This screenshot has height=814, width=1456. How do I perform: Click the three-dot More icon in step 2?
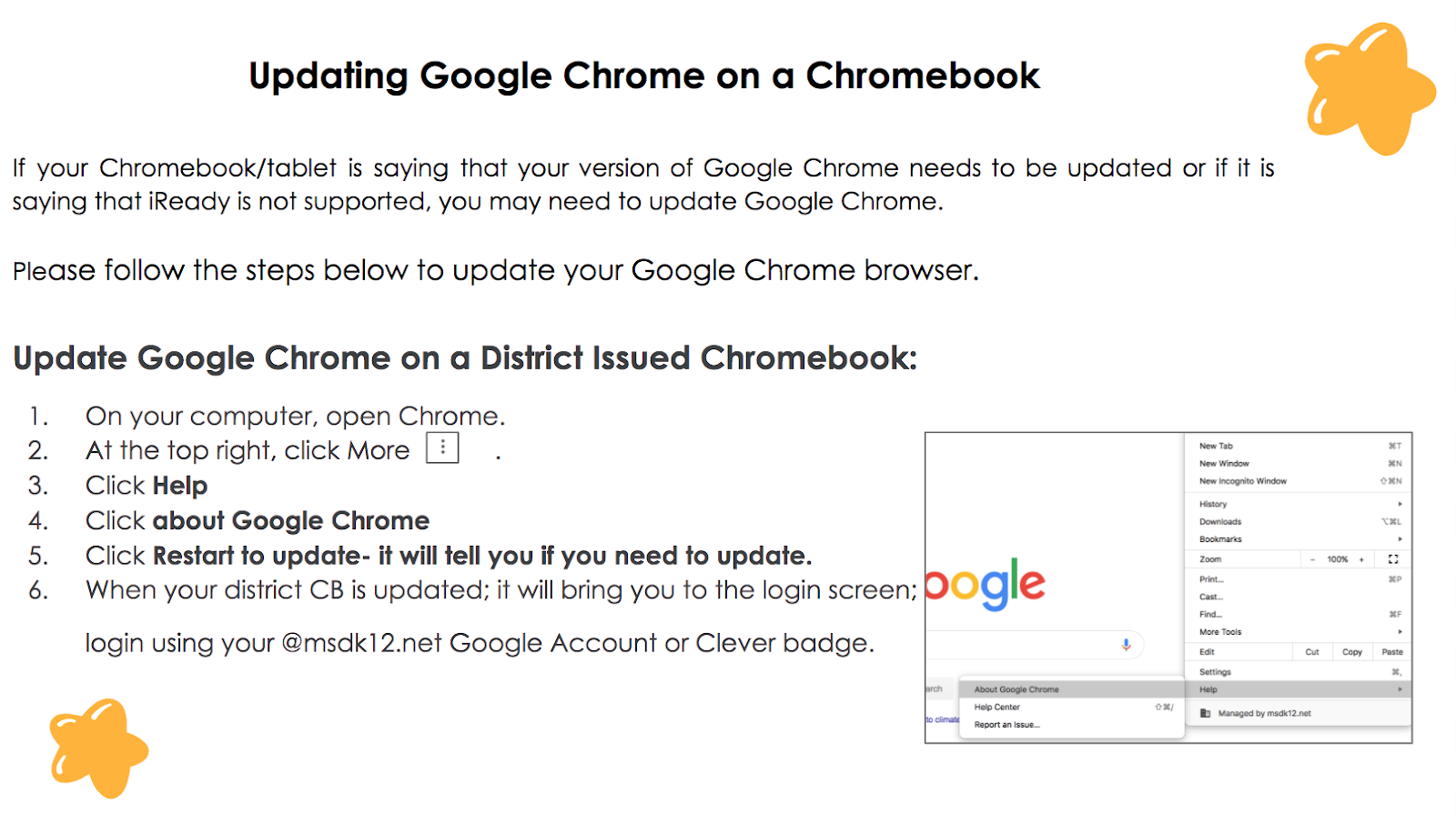tap(442, 448)
